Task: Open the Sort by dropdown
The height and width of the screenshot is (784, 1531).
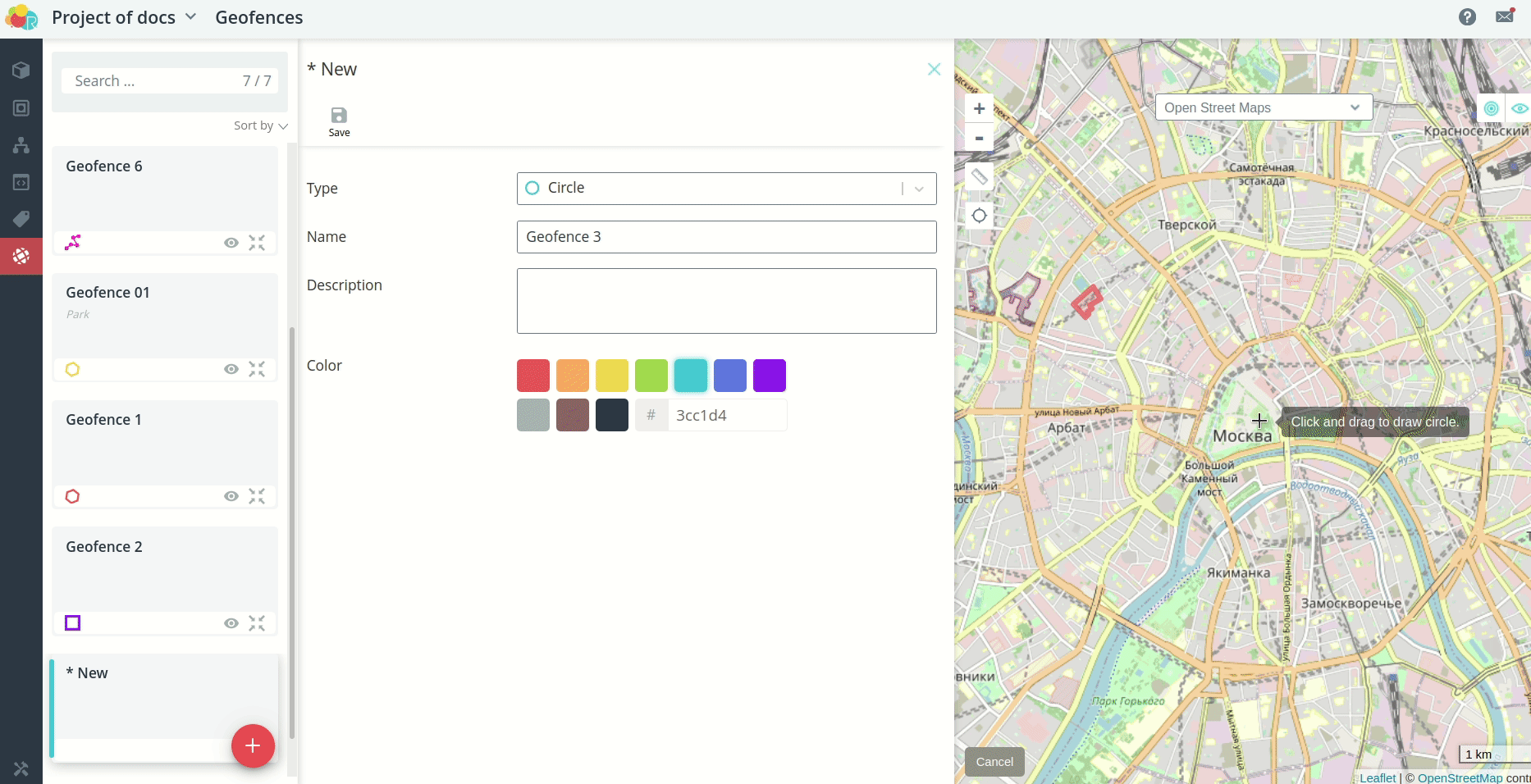Action: tap(260, 125)
